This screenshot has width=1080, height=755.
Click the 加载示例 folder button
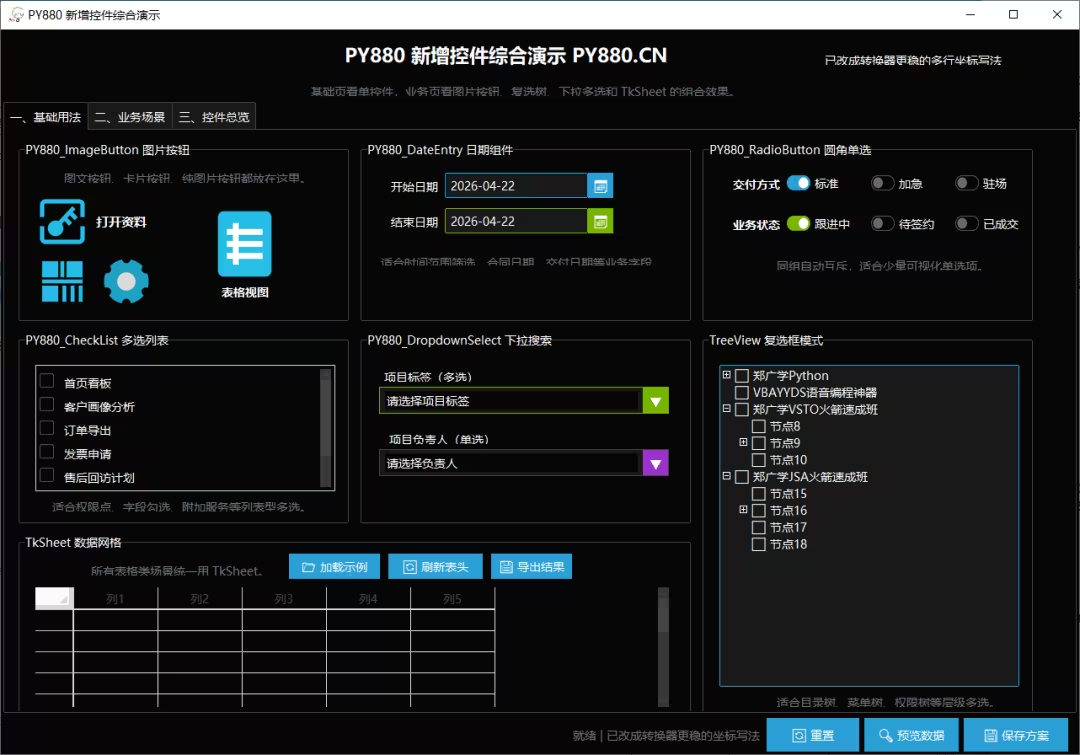point(334,567)
